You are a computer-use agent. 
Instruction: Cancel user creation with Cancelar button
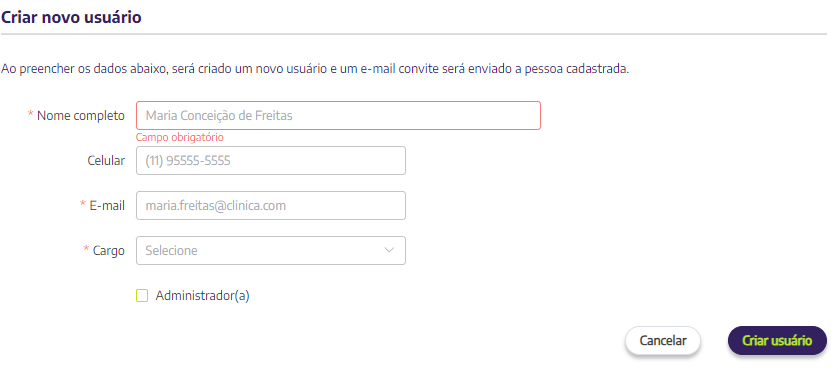(x=663, y=340)
